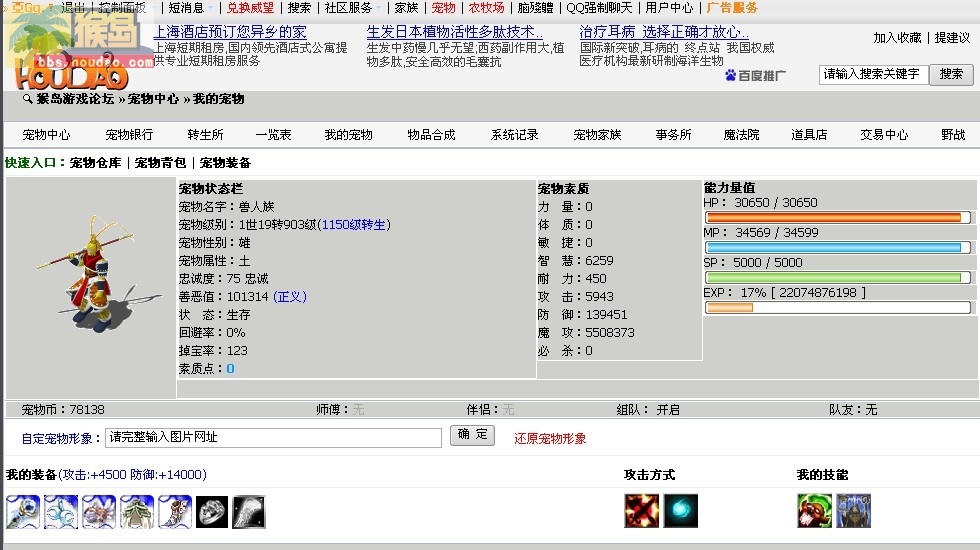The height and width of the screenshot is (550, 980).
Task: Open the 事务所 tab
Action: point(673,134)
